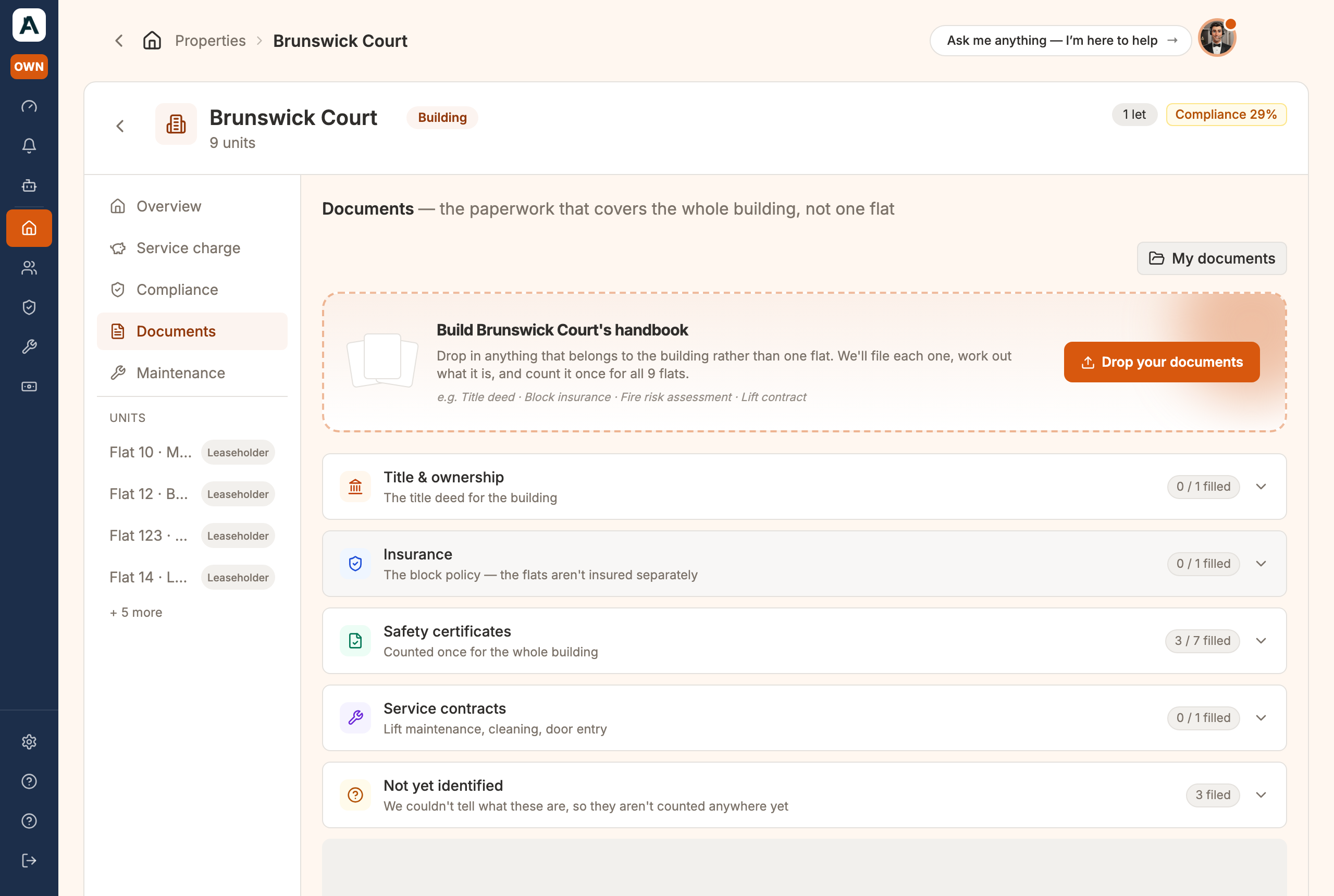Screen dimensions: 1334x896
Task: Click the Building tag
Action: [x=442, y=118]
